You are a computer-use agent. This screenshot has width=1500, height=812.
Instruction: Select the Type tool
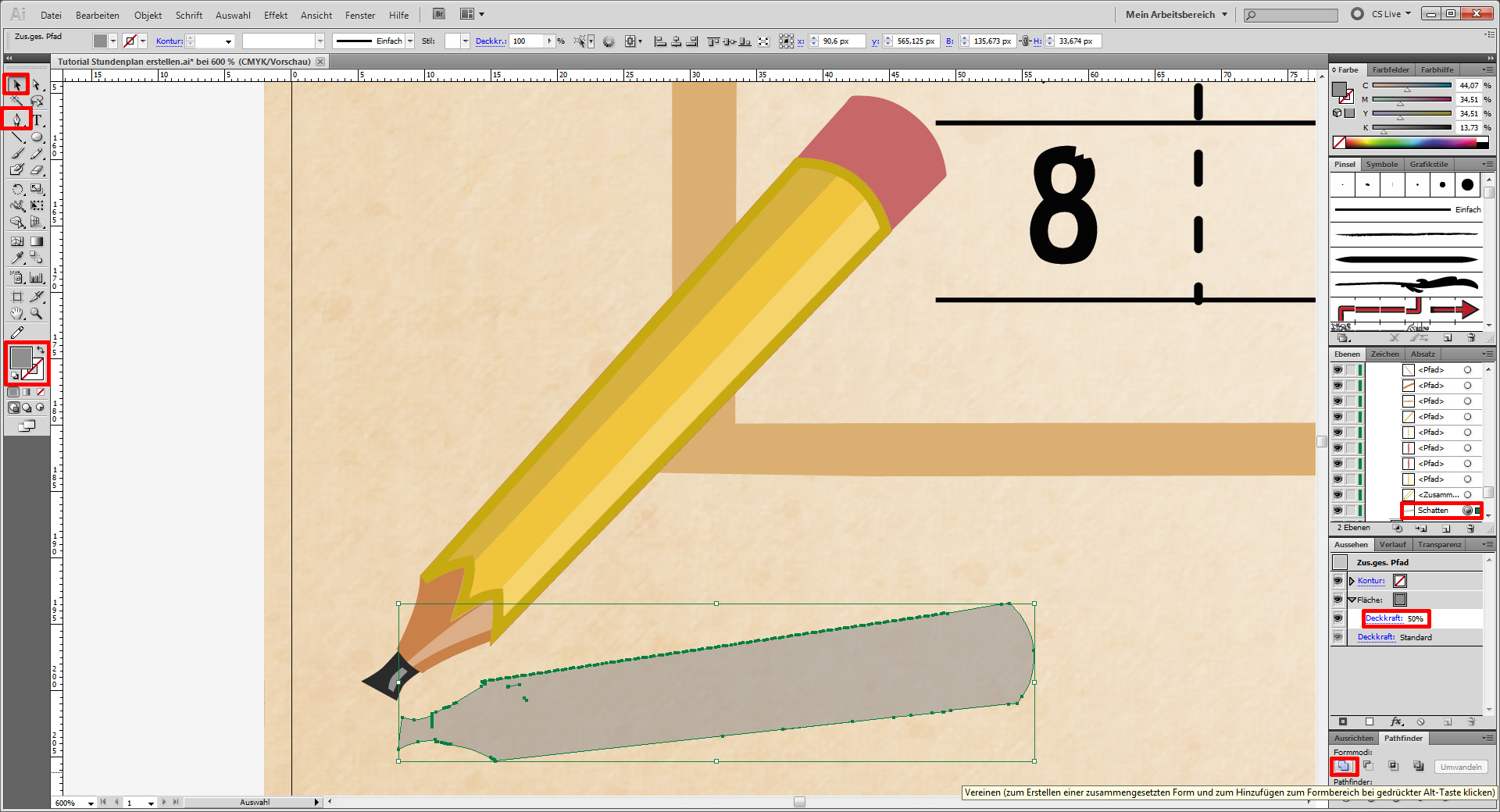[x=37, y=119]
